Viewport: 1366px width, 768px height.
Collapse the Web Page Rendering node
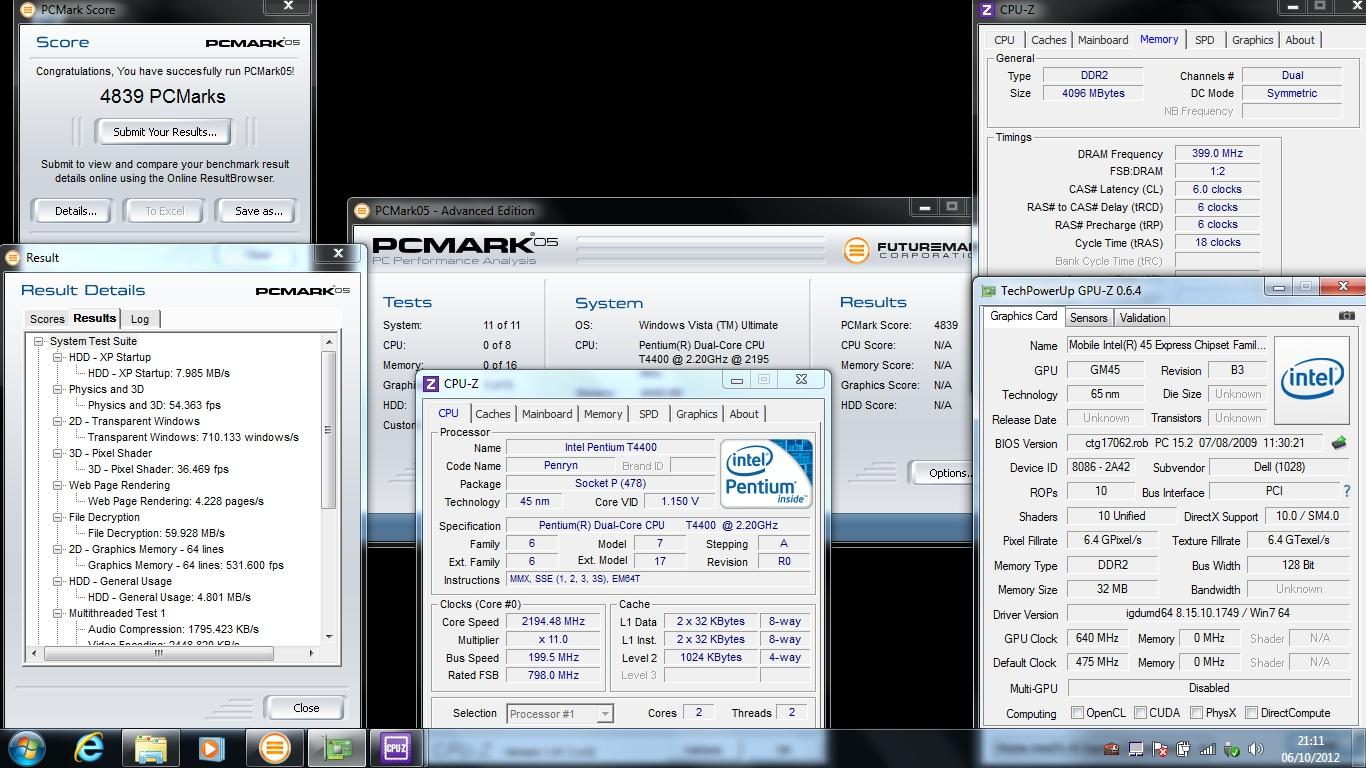pos(58,485)
